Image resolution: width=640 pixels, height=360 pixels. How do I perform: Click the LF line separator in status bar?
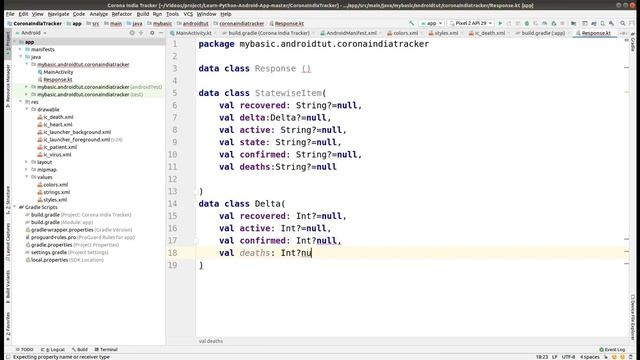(x=555, y=357)
